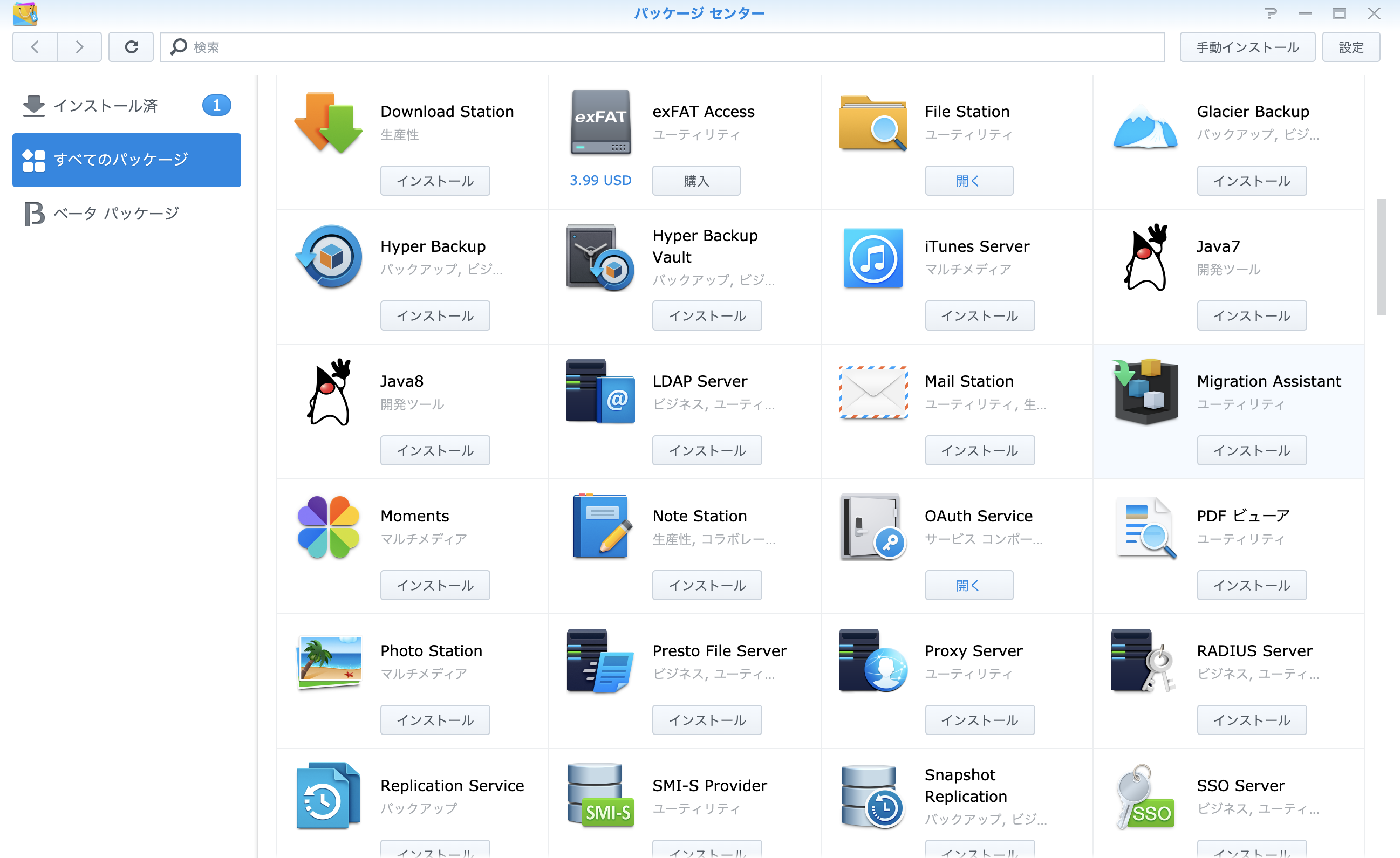The image size is (1400, 858).
Task: Install Moments
Action: 435,585
